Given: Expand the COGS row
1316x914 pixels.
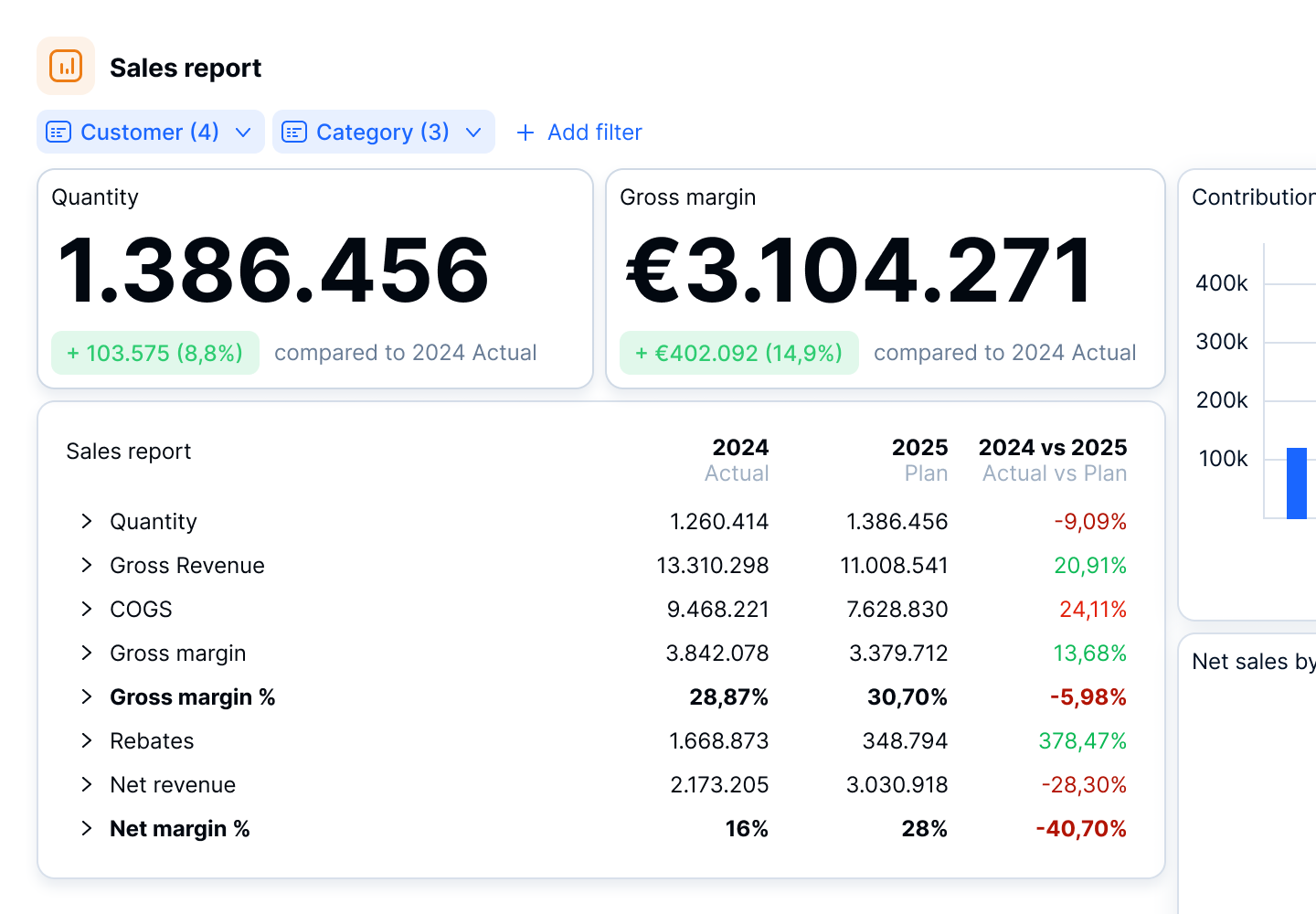Looking at the screenshot, I should pos(86,609).
